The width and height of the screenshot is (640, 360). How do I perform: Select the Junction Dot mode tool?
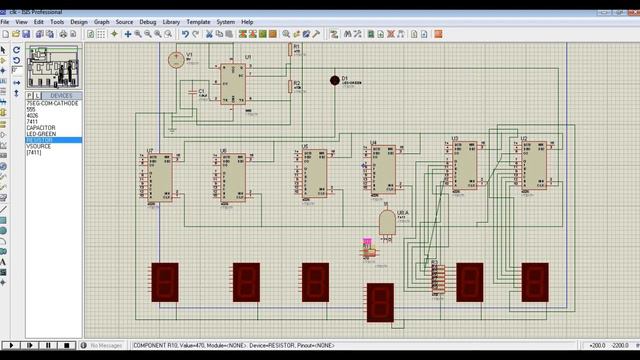tap(3, 71)
